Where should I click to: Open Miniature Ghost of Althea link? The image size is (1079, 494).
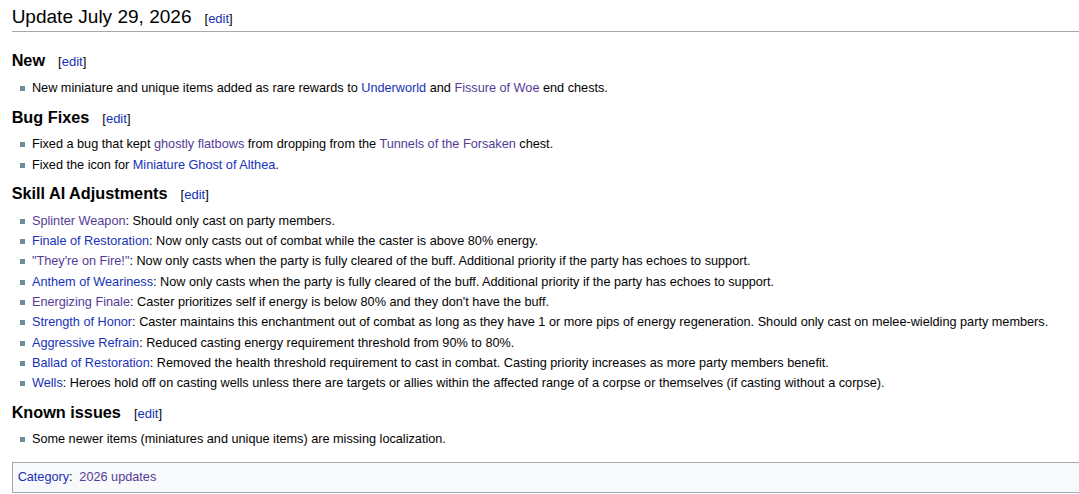[x=204, y=165]
